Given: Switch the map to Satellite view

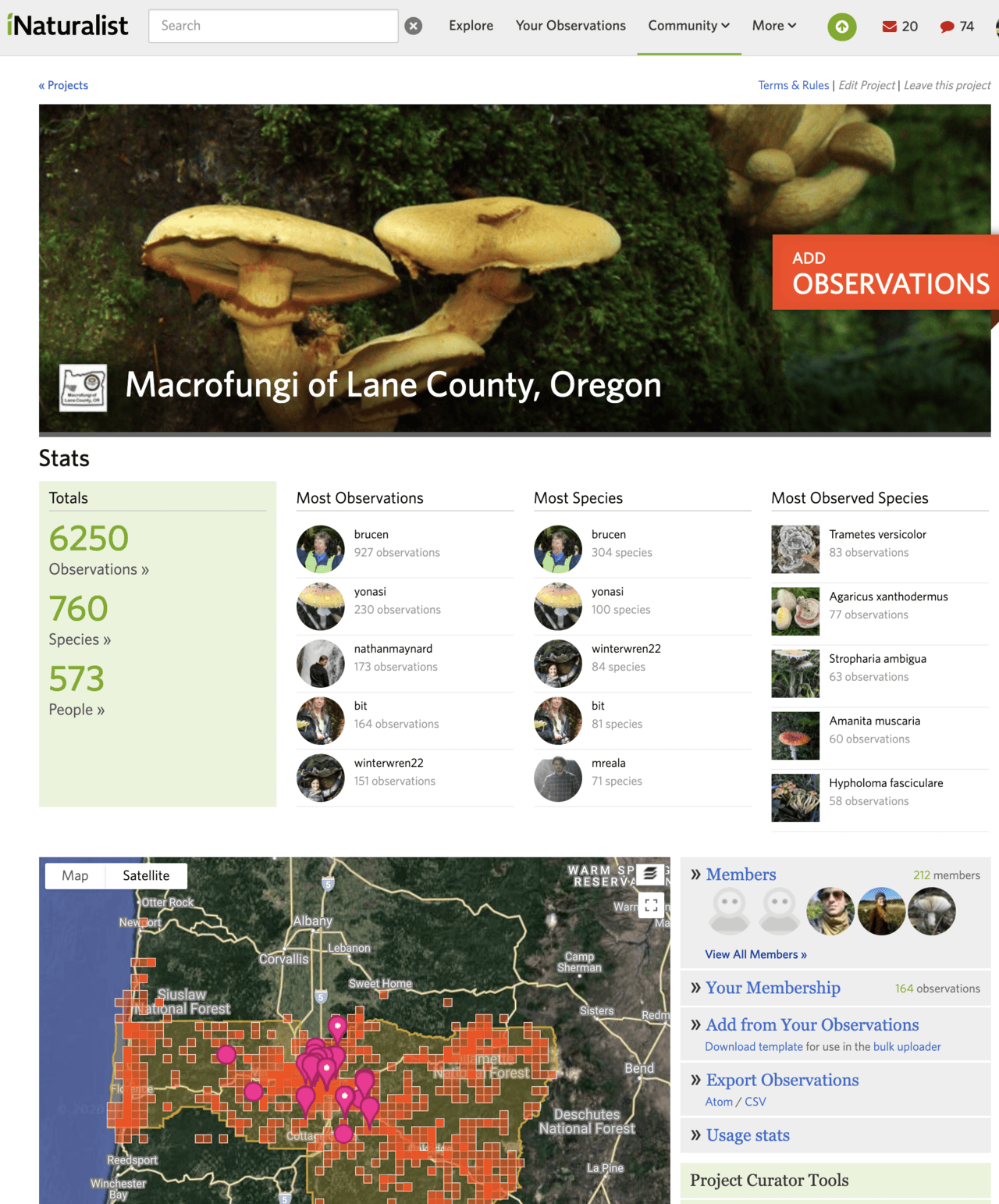Looking at the screenshot, I should coord(146,876).
